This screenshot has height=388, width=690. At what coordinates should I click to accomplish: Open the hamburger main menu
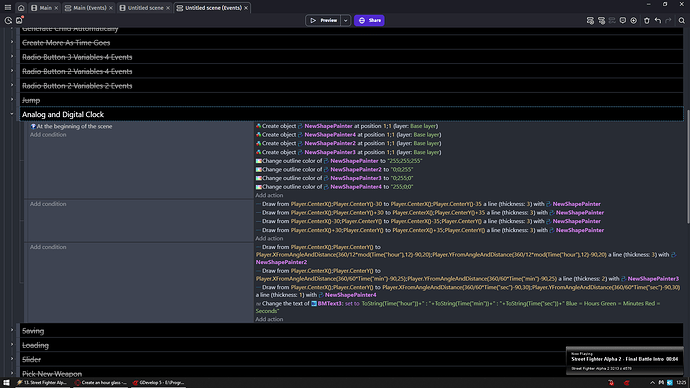click(8, 7)
